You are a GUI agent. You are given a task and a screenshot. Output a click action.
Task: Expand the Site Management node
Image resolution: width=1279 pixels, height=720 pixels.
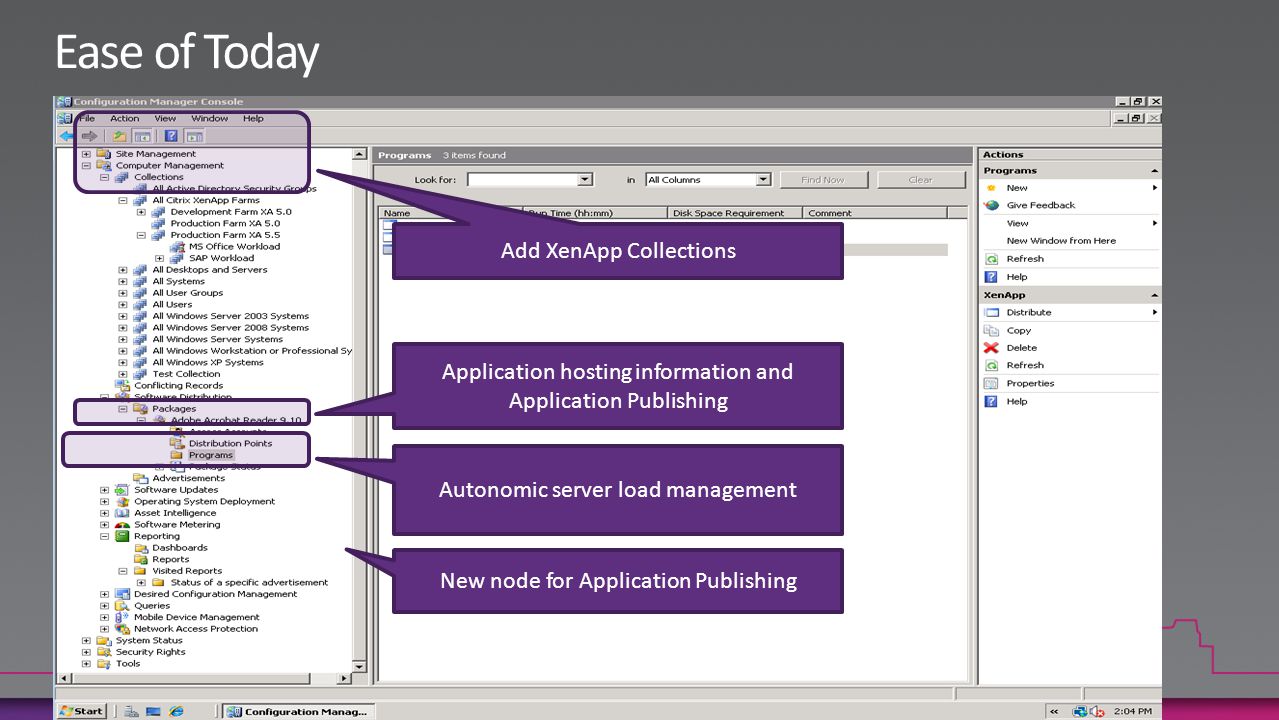(x=86, y=154)
